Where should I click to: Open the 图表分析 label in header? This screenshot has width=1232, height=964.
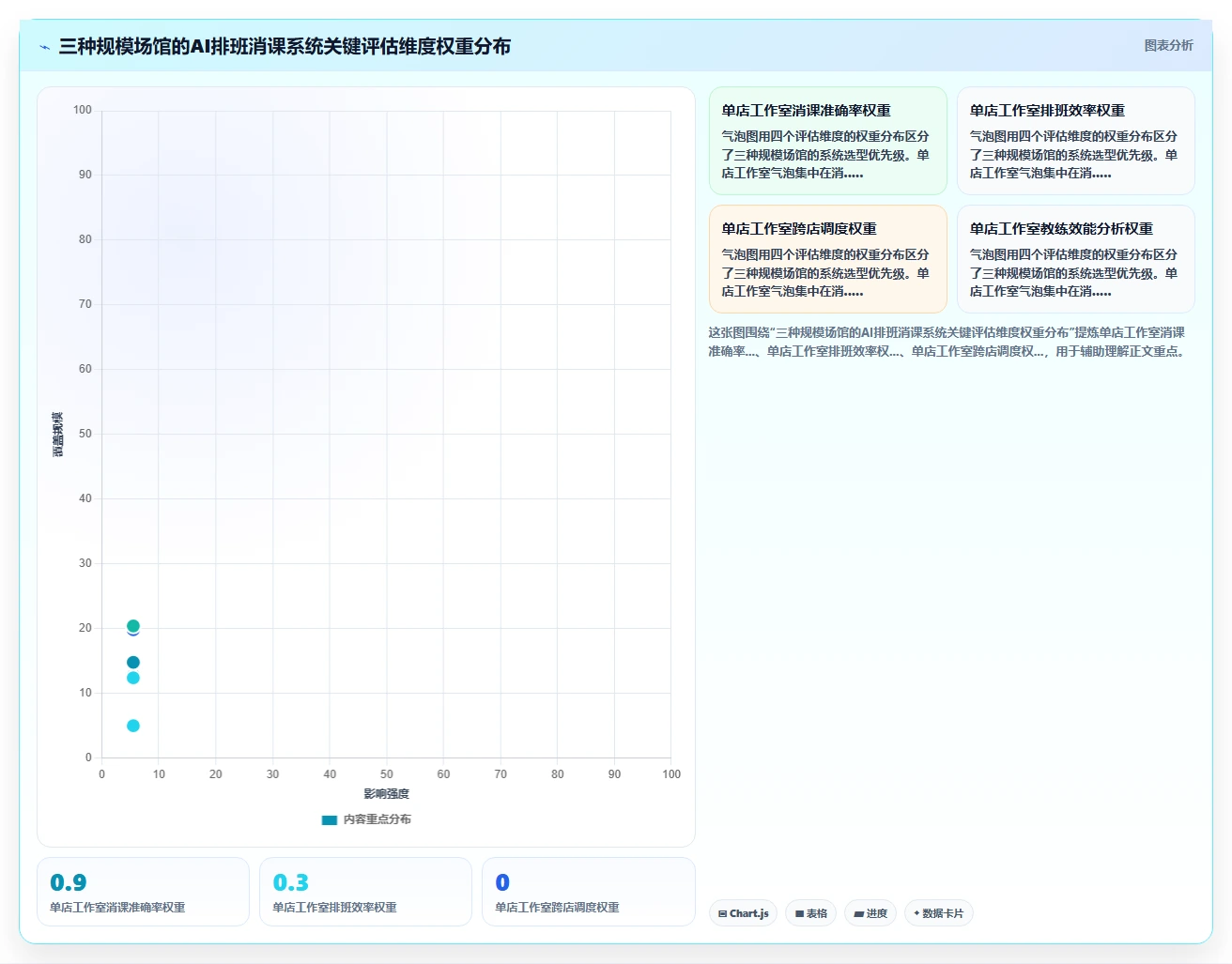pos(1168,45)
